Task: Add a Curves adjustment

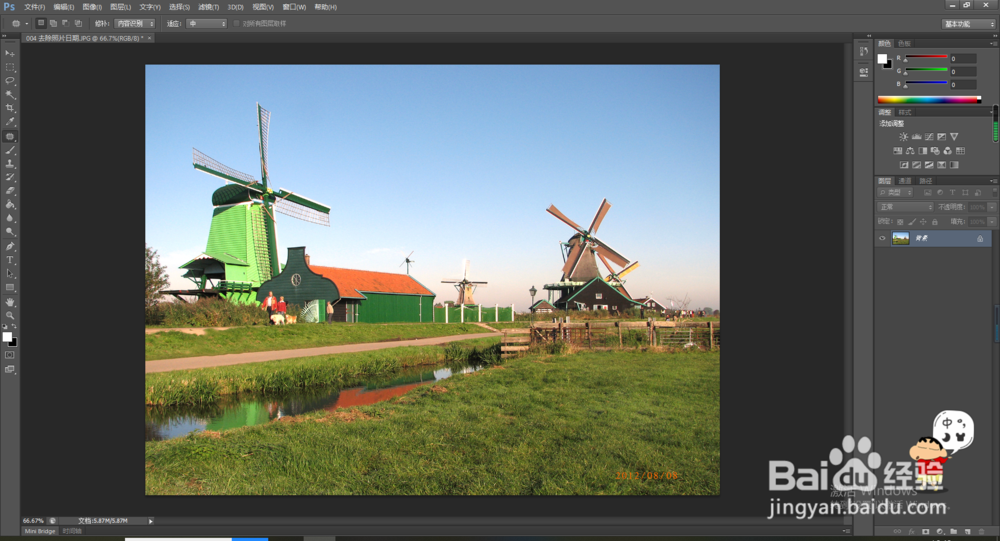Action: pyautogui.click(x=929, y=137)
